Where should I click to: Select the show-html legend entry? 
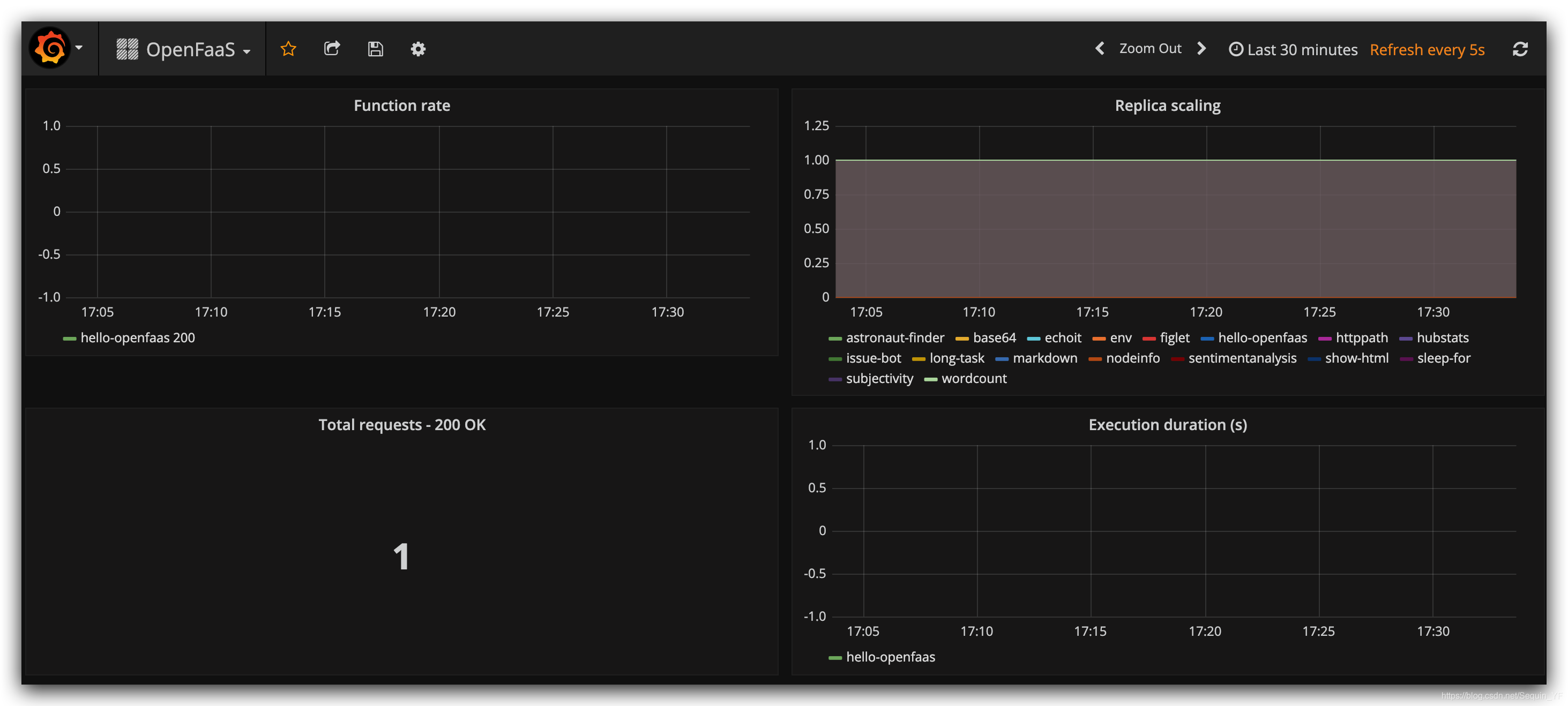point(1348,358)
